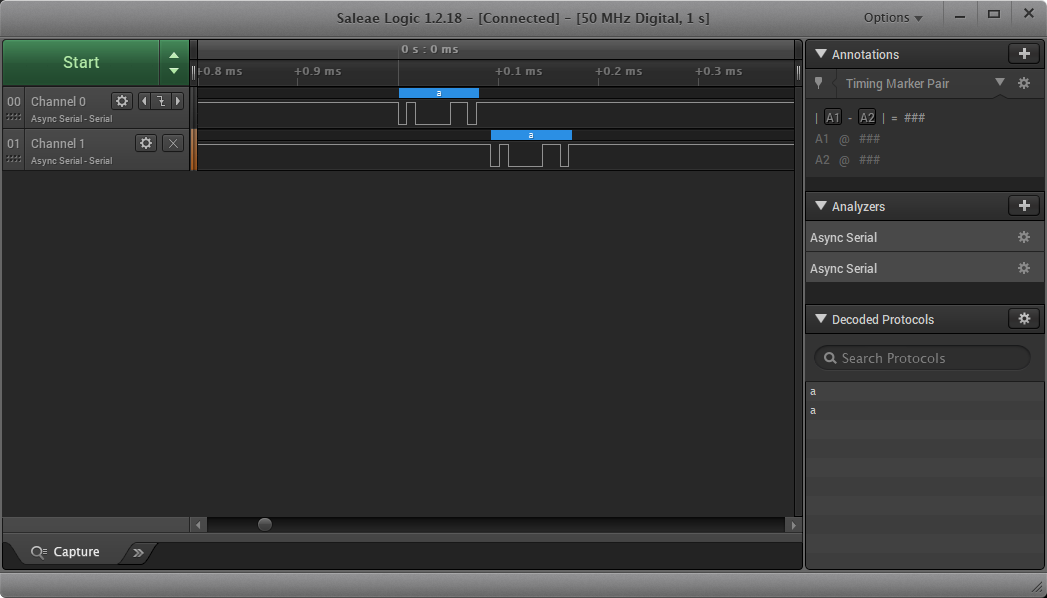Click the Timing Marker Pair gear icon
The height and width of the screenshot is (598, 1047).
click(1024, 84)
